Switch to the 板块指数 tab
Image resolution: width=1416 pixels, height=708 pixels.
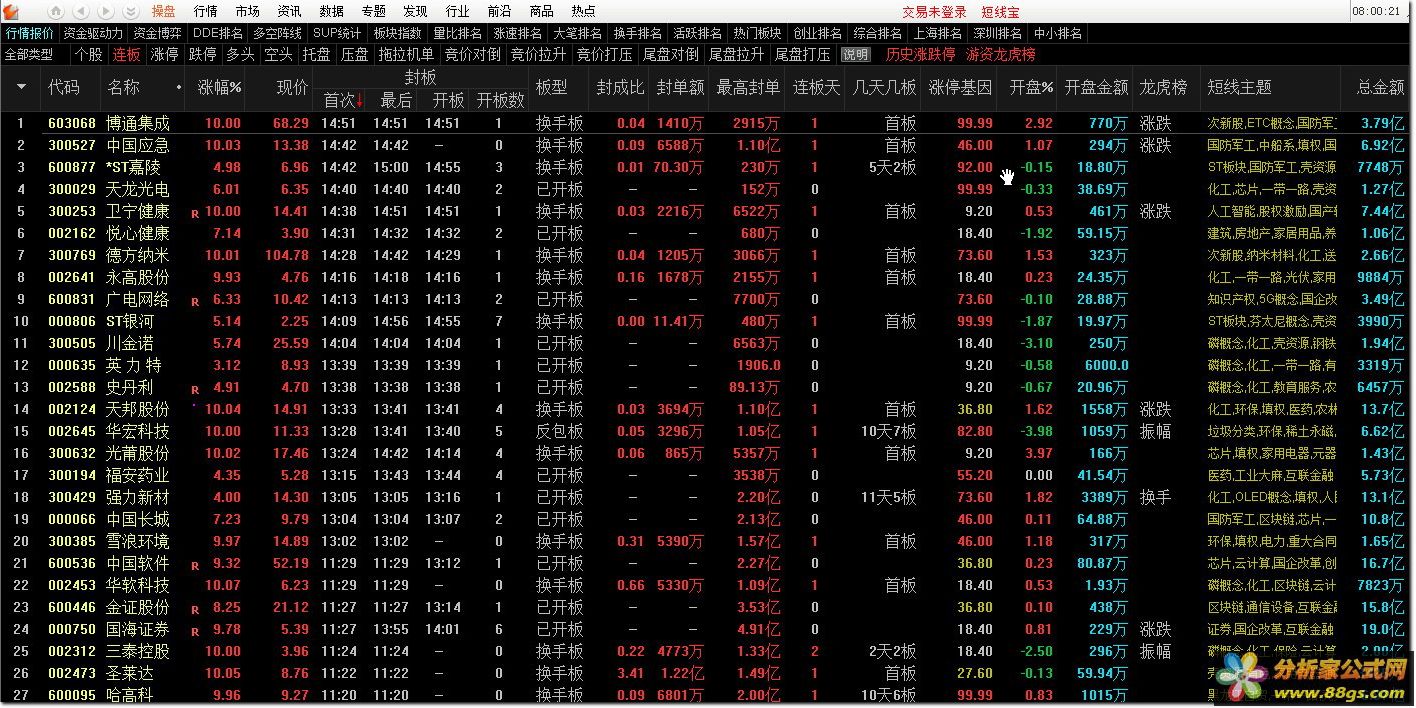coord(398,33)
